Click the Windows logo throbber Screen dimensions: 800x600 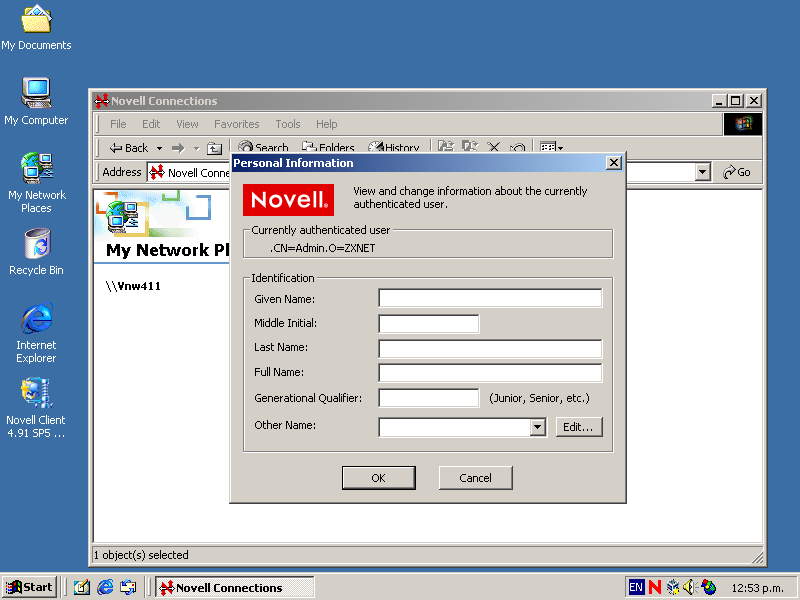click(x=743, y=124)
